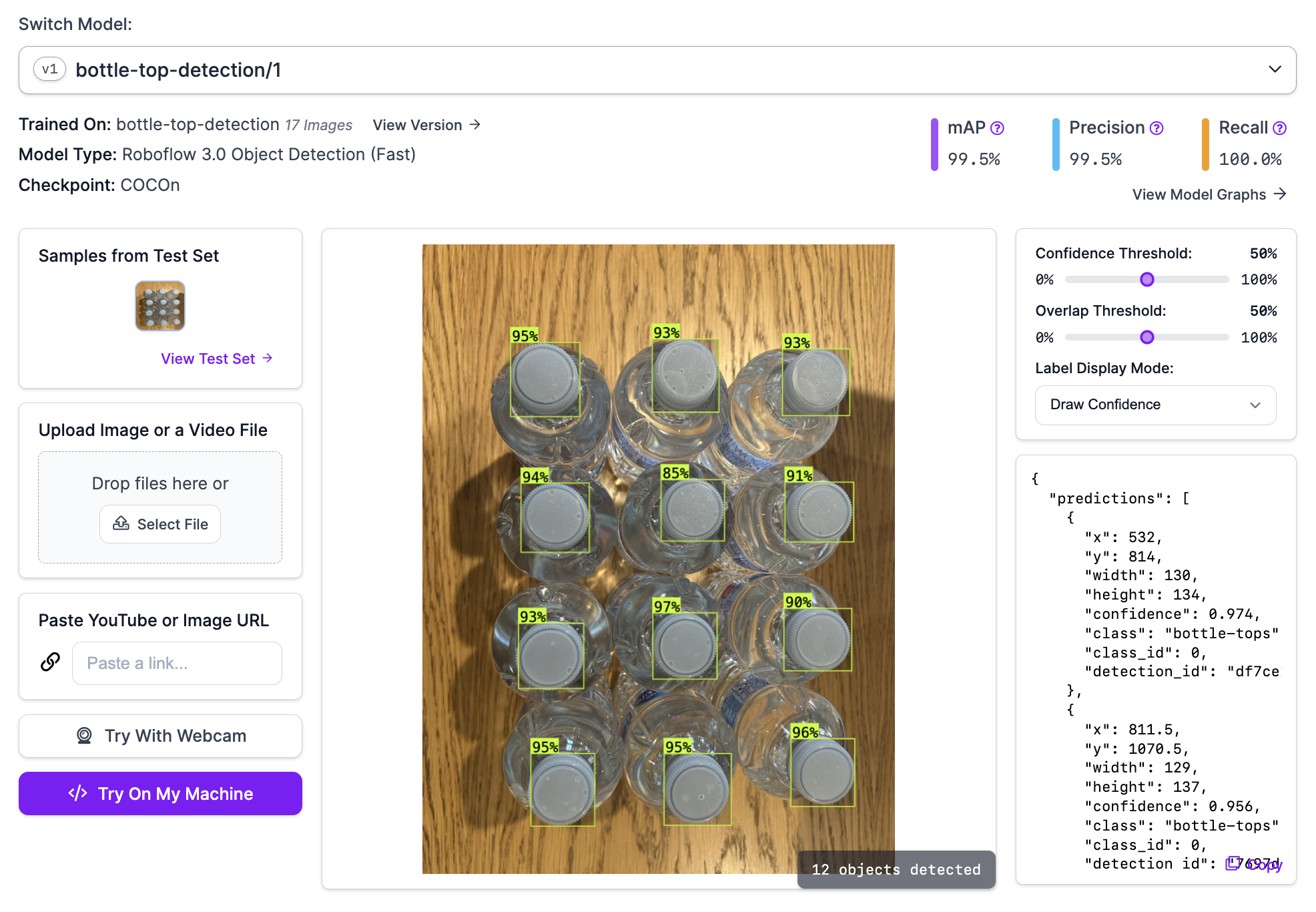Click the Overlap Threshold slider handle
Screen dimensions: 1316x912
[x=1146, y=337]
